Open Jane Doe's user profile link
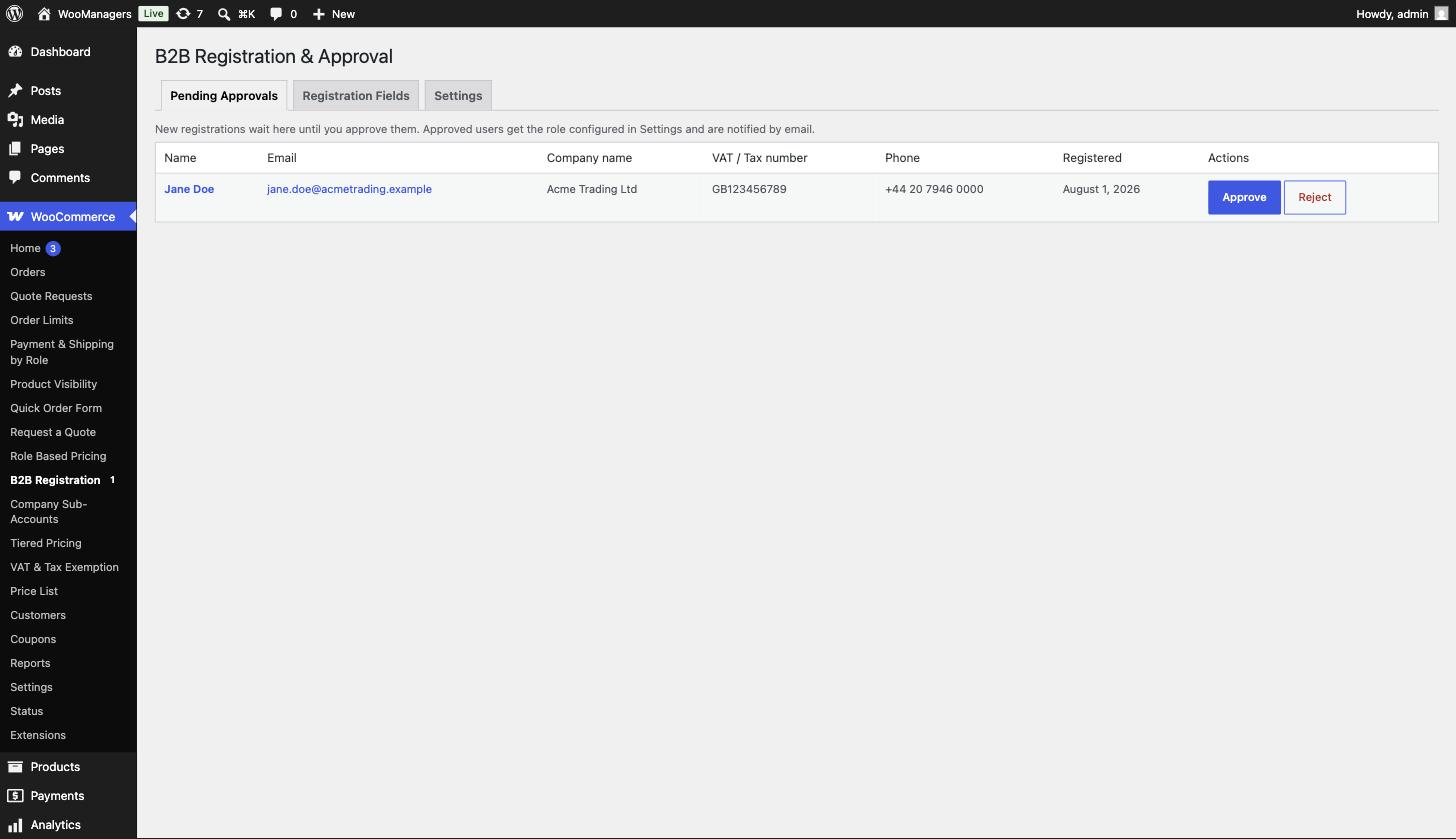The height and width of the screenshot is (839, 1456). pyautogui.click(x=189, y=189)
